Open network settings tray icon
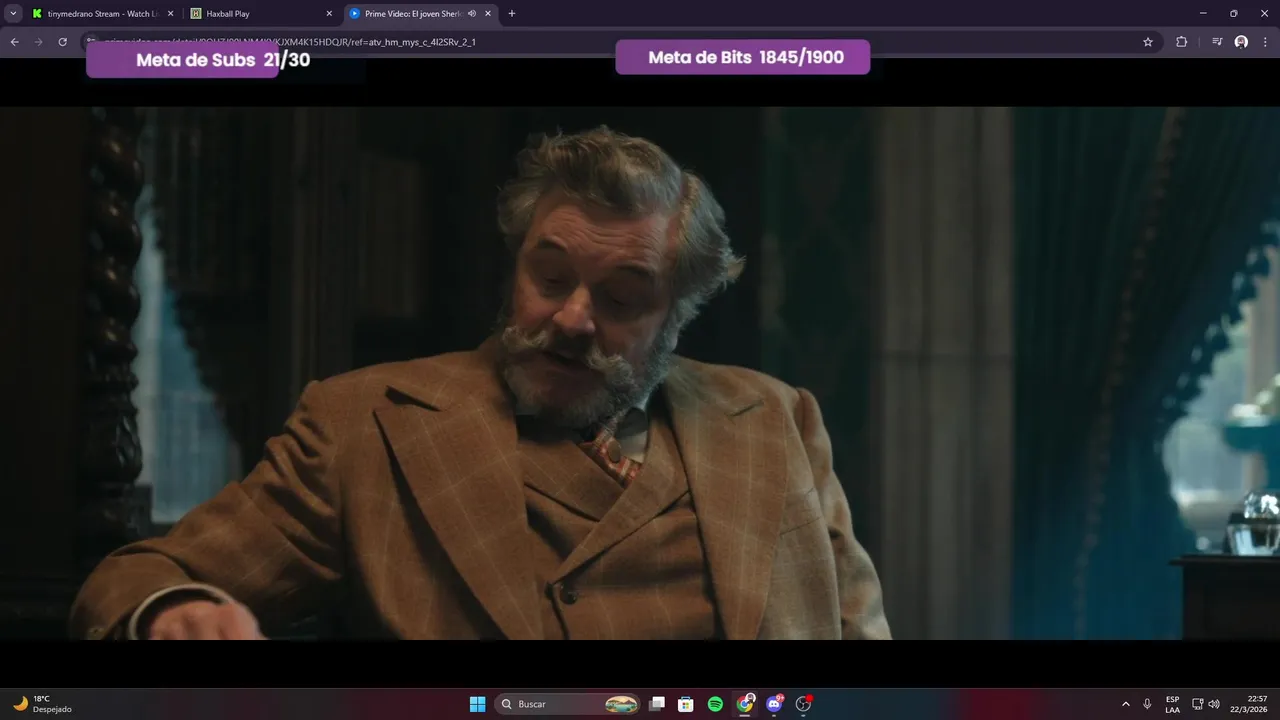The height and width of the screenshot is (720, 1280). point(1198,704)
